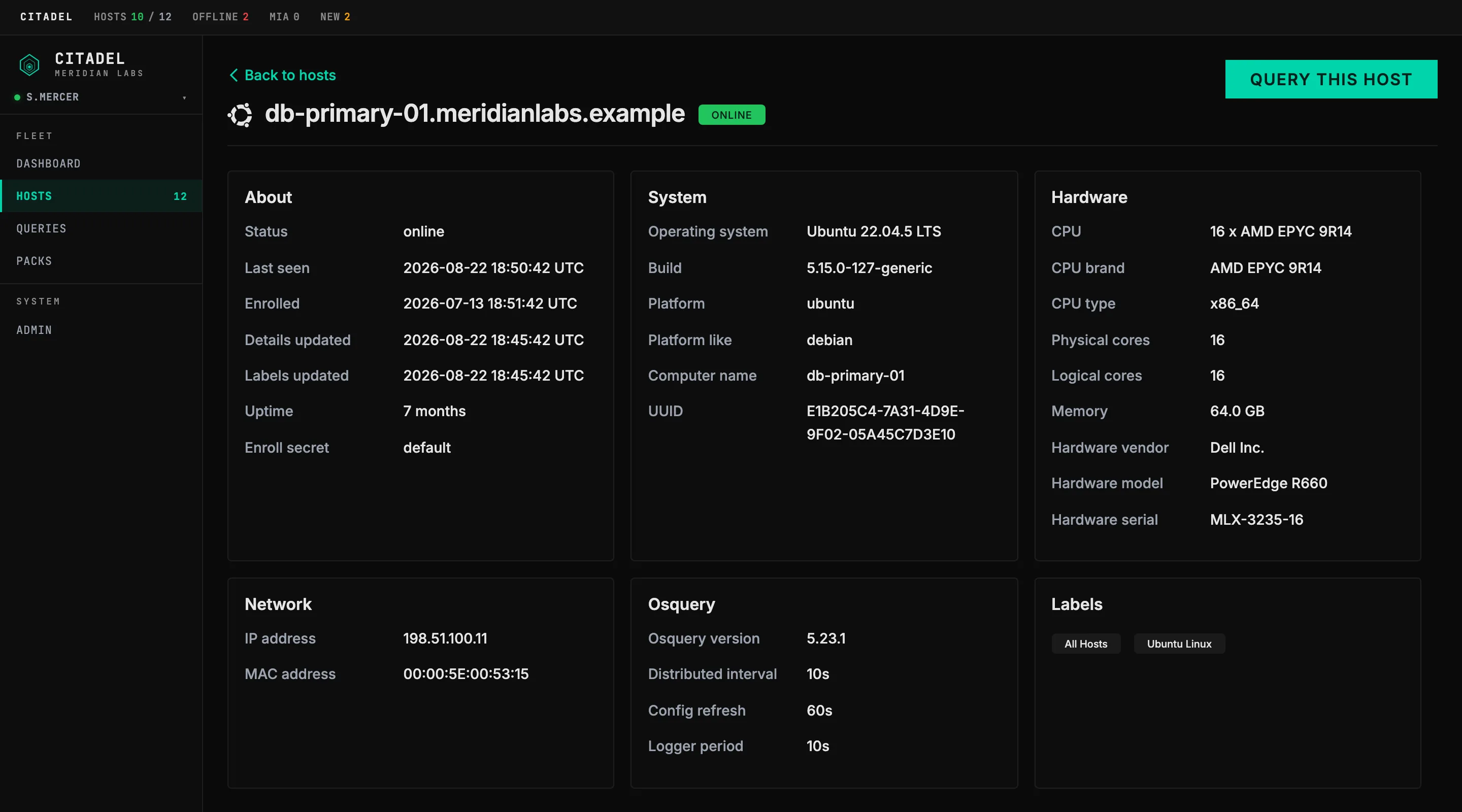This screenshot has height=812, width=1462.
Task: Click Osquery version value 5.23.1
Action: click(x=826, y=638)
